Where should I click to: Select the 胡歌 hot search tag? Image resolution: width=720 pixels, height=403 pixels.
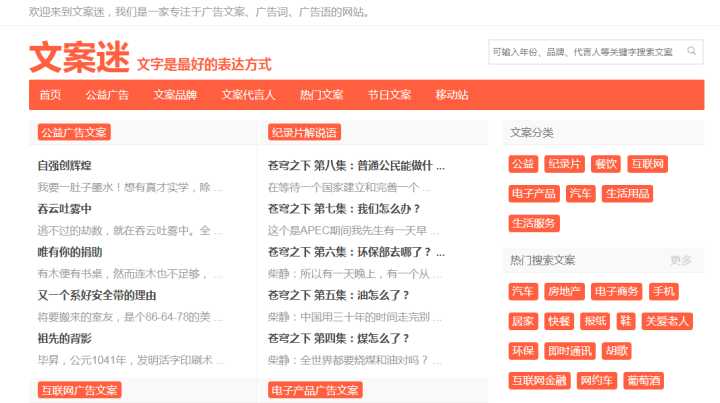(x=617, y=351)
